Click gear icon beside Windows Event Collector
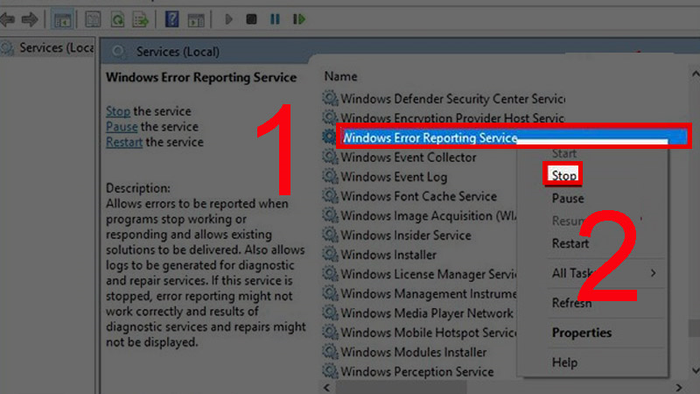Screen dimensions: 700x394 point(330,157)
